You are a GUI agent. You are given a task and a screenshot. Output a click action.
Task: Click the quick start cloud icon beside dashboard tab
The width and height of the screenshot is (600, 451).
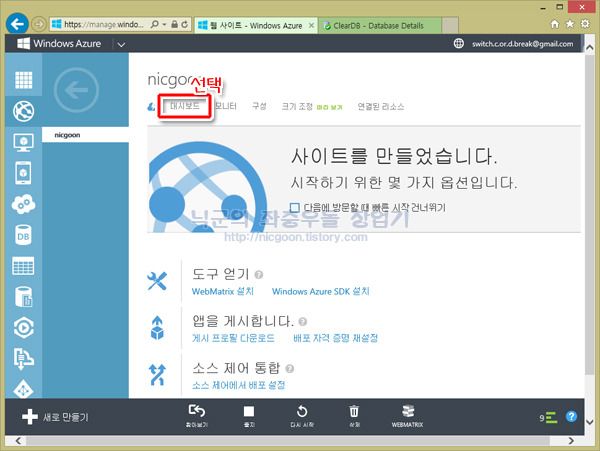[152, 107]
